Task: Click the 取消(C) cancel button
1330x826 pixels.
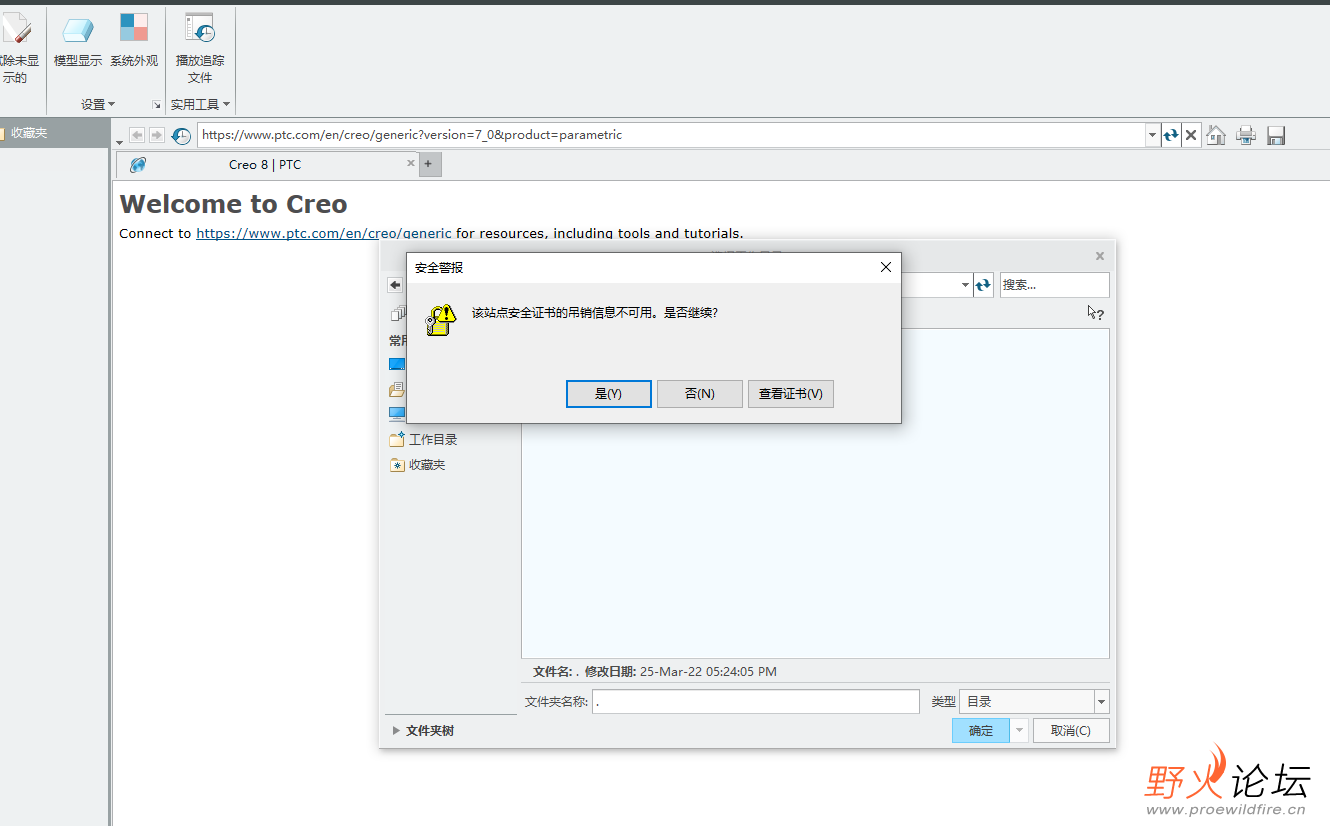Action: pyautogui.click(x=1071, y=731)
